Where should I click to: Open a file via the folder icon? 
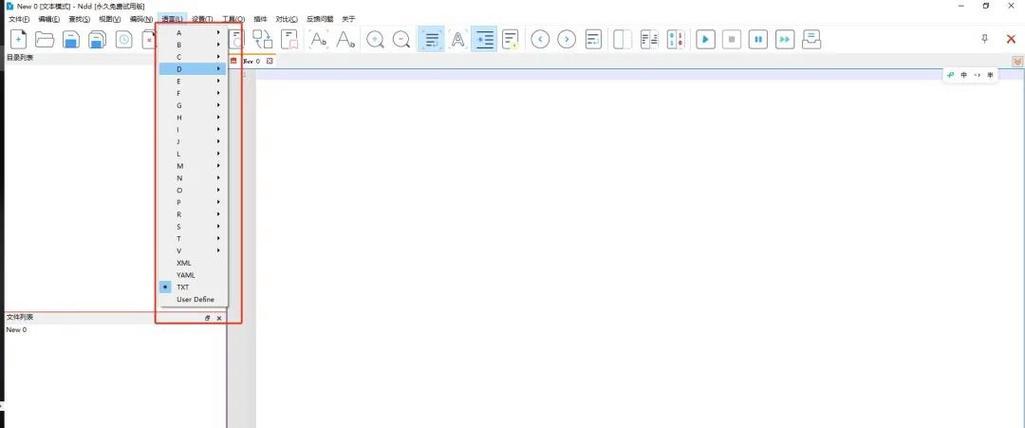tap(44, 39)
